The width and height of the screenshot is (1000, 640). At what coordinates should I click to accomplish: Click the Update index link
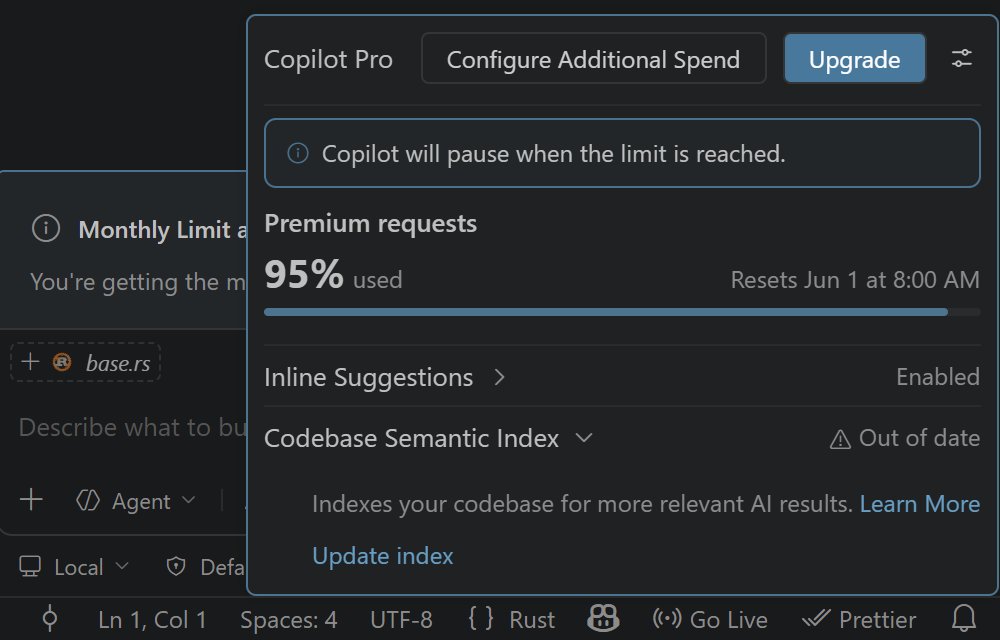point(383,556)
